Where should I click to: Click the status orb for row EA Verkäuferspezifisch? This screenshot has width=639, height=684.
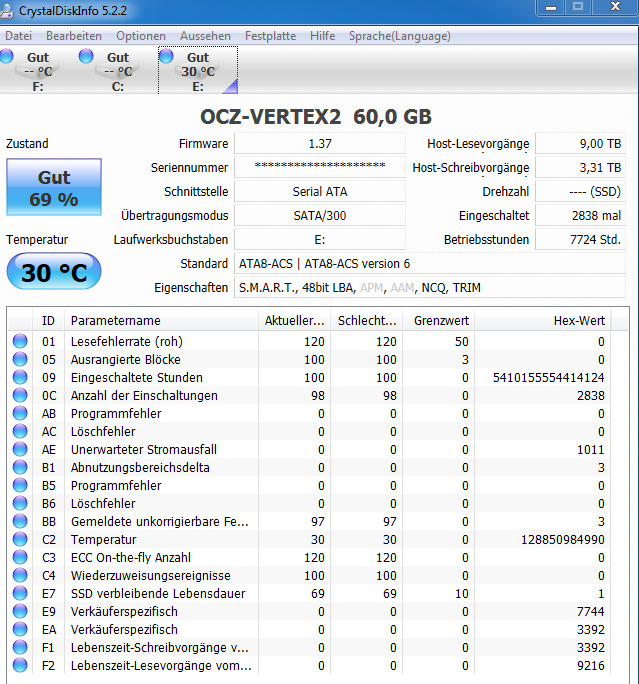20,629
